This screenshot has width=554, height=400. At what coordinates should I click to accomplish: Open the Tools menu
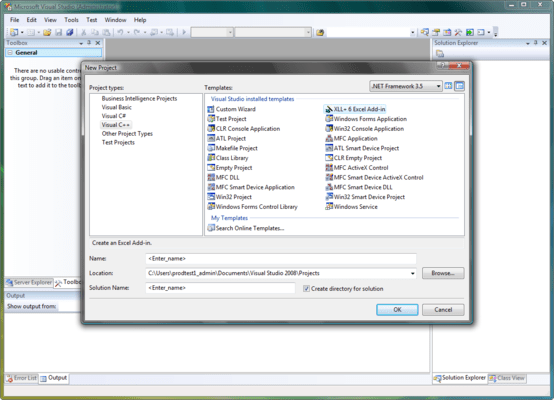click(x=71, y=20)
